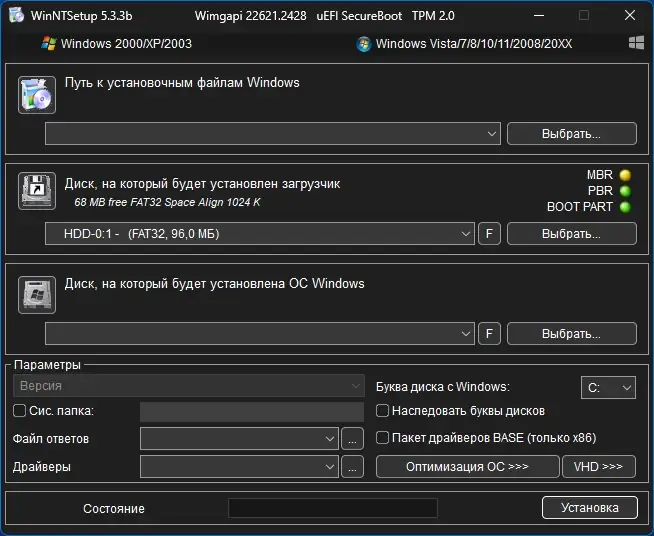Click Выбрать for boot loader drive
This screenshot has height=536, width=654.
572,234
